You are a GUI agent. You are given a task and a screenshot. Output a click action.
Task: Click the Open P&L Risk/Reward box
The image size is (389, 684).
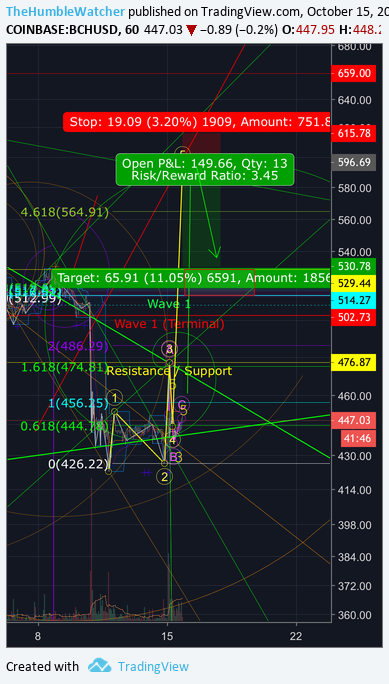(x=205, y=169)
